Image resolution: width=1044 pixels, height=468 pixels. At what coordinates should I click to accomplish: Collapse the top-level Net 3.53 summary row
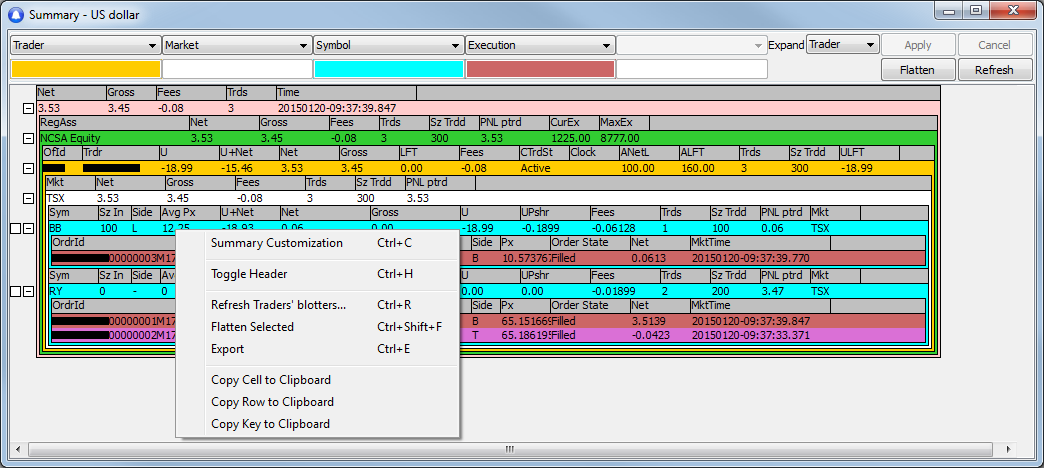click(x=28, y=108)
